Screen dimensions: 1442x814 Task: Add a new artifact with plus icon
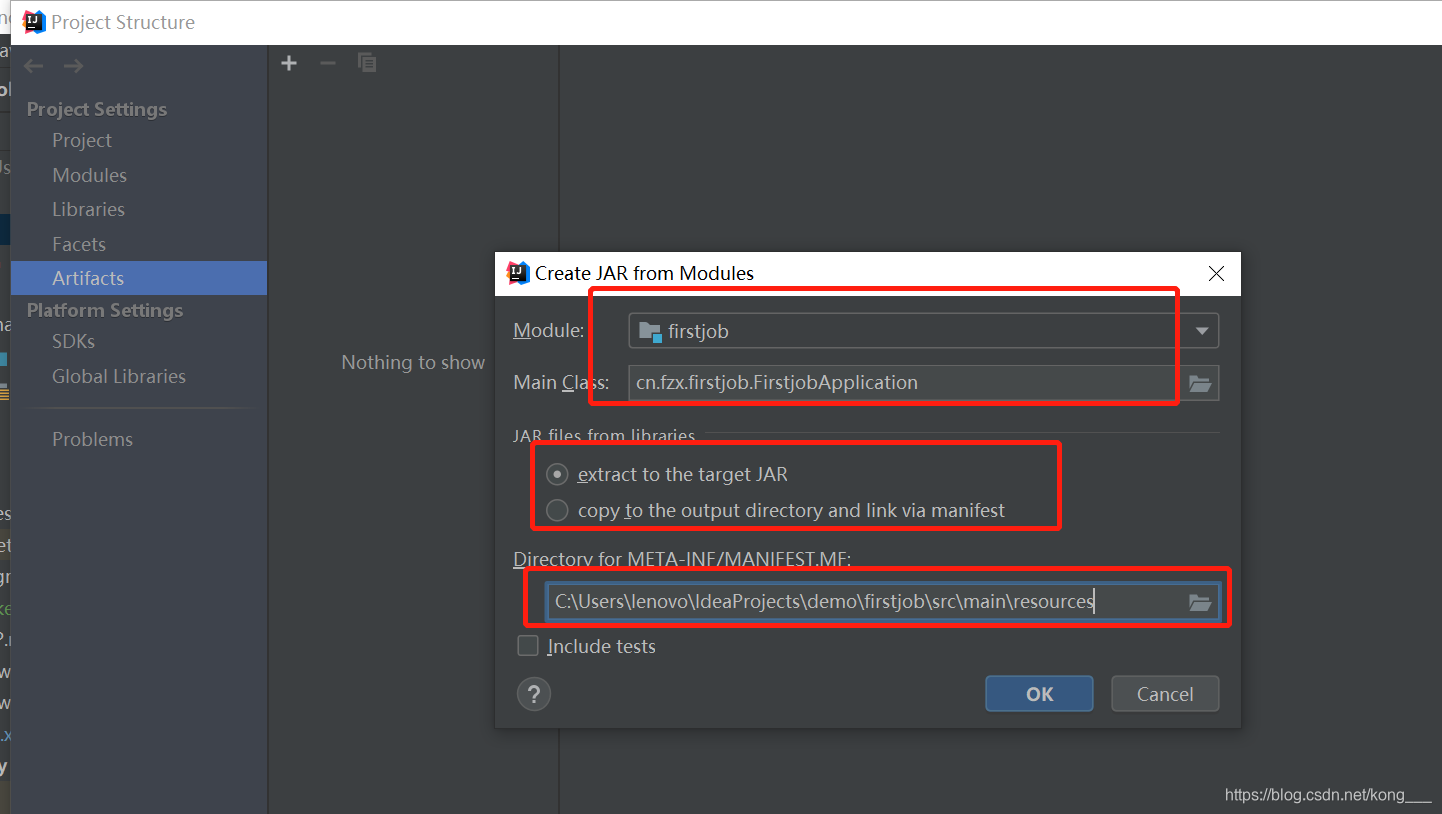289,63
